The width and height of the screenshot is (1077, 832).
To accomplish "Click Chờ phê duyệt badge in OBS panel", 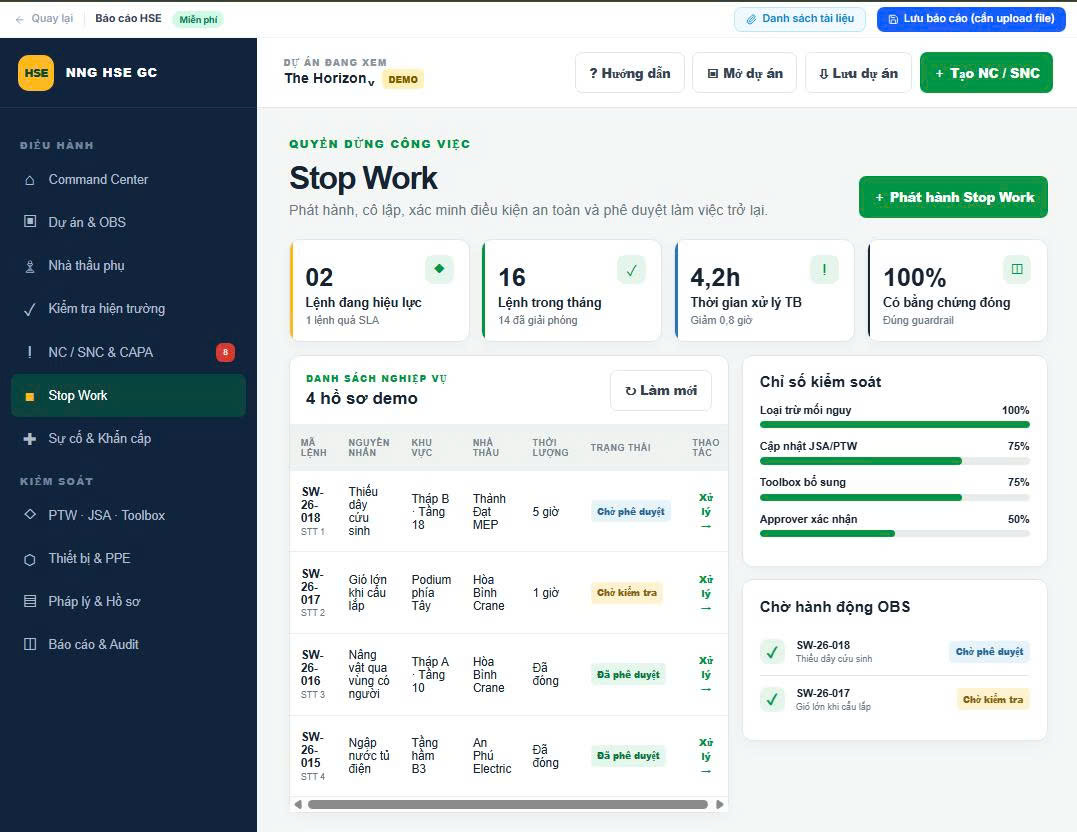I will (x=989, y=651).
